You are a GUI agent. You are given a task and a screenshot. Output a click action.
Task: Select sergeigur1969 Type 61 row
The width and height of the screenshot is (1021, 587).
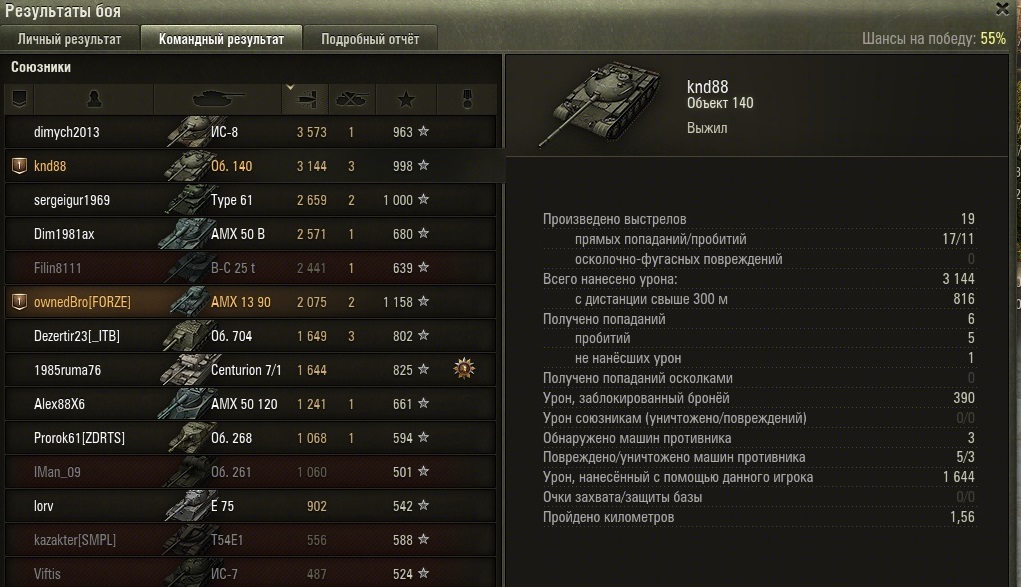(251, 200)
